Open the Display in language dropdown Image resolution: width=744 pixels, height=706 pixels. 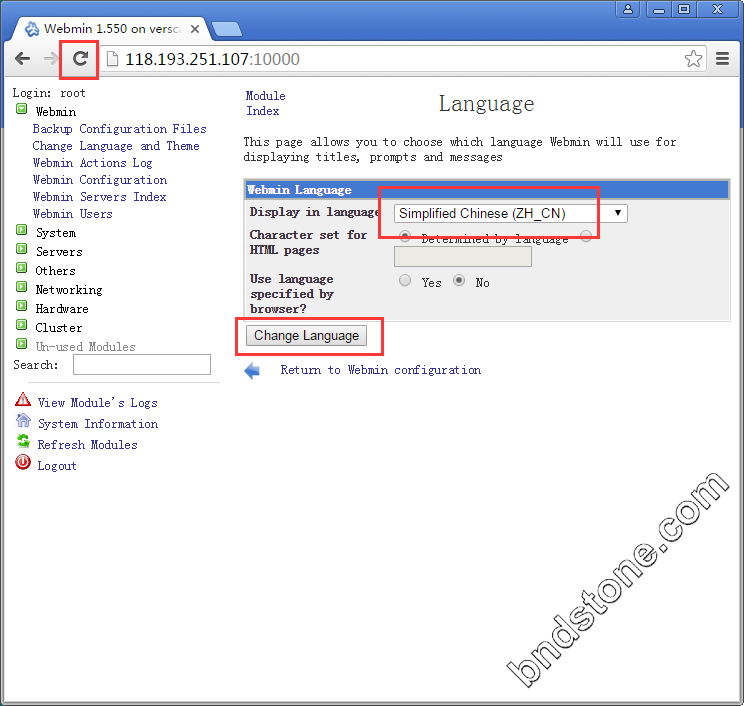pyautogui.click(x=511, y=214)
